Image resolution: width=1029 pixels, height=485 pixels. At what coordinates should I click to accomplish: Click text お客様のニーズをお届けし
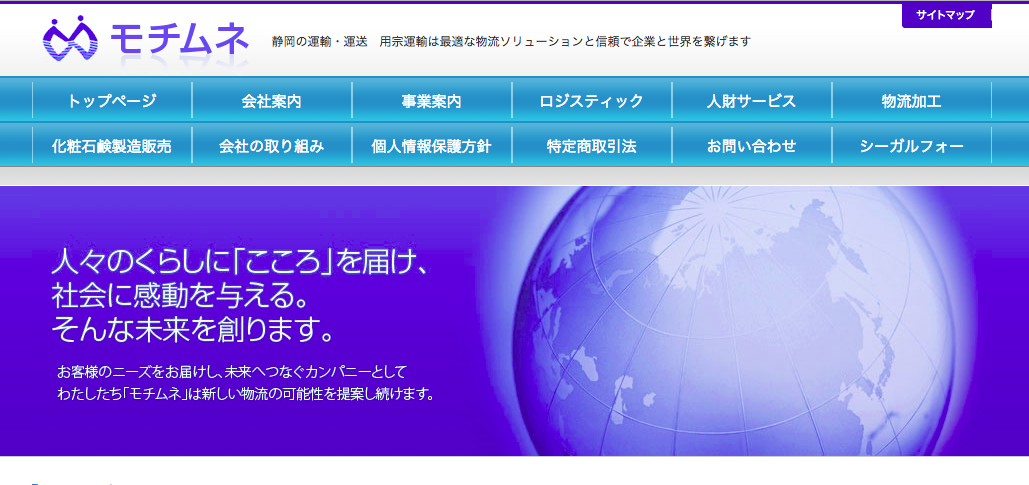coord(139,372)
